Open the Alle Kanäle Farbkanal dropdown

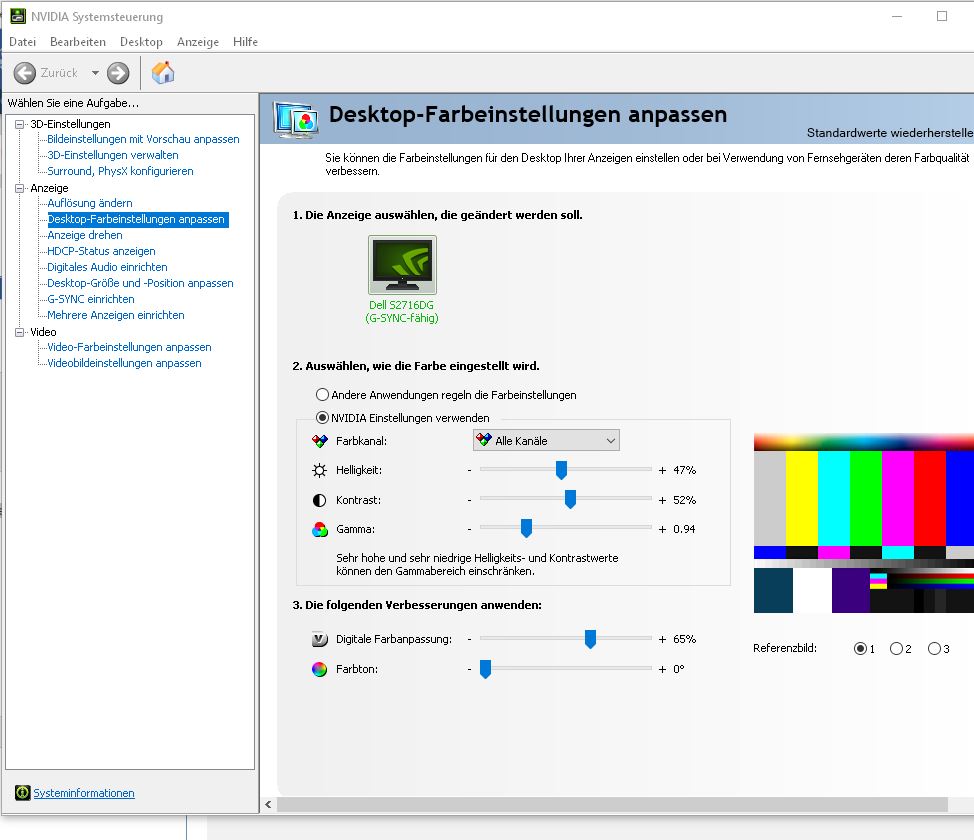pyautogui.click(x=546, y=441)
